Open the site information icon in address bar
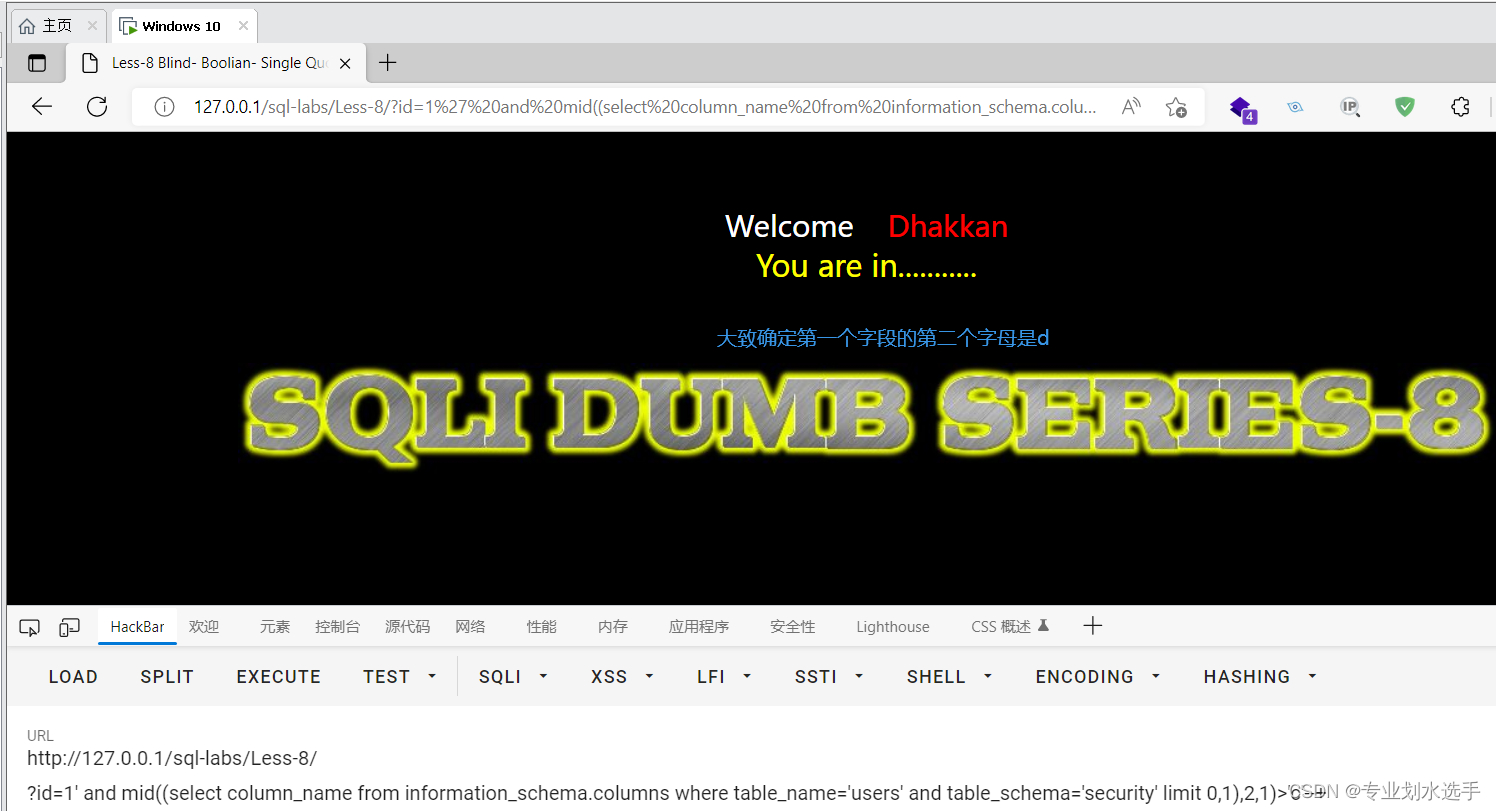Screen dimensions: 1496x811 165,107
